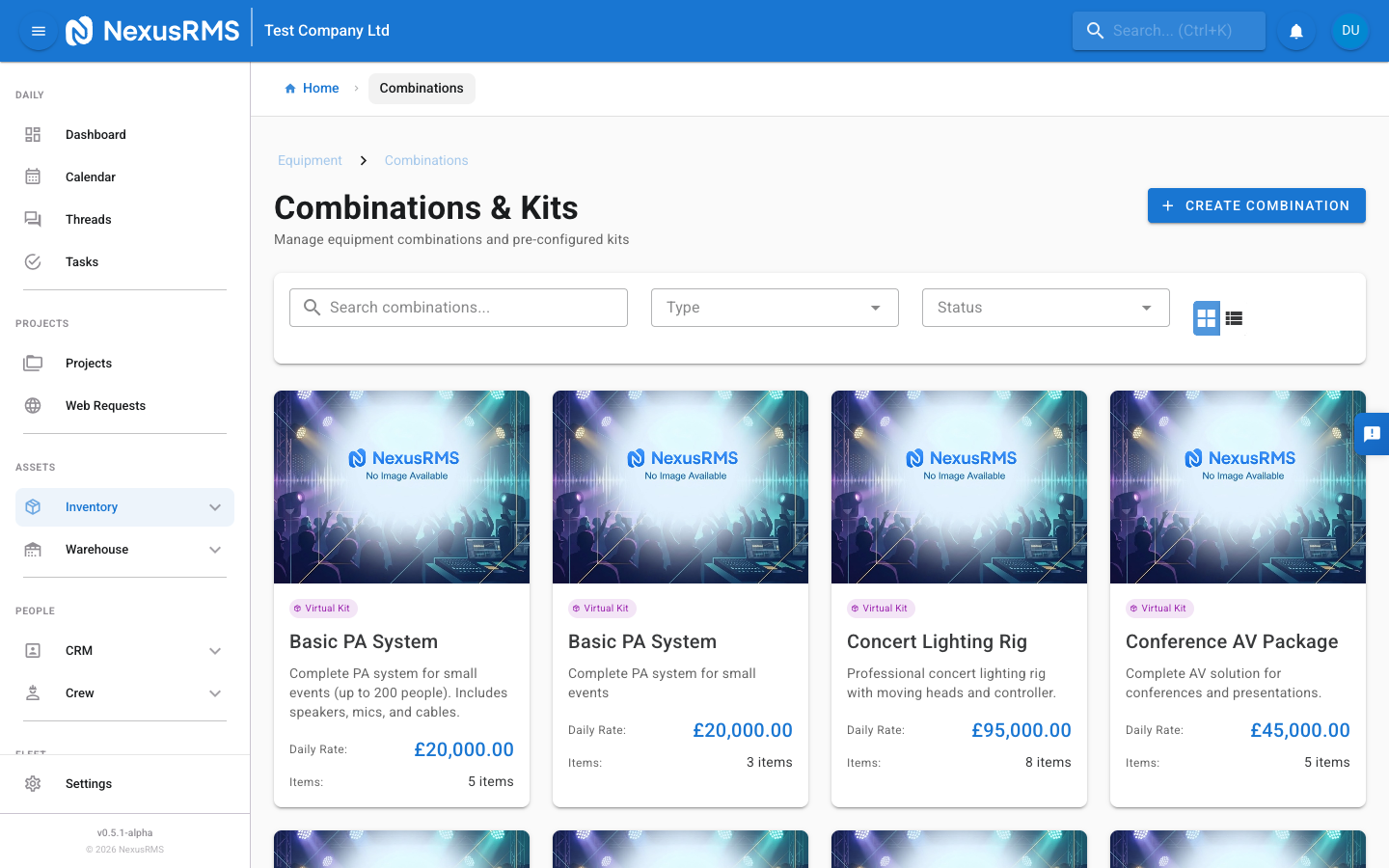Toggle the hamburger menu button

tap(38, 30)
